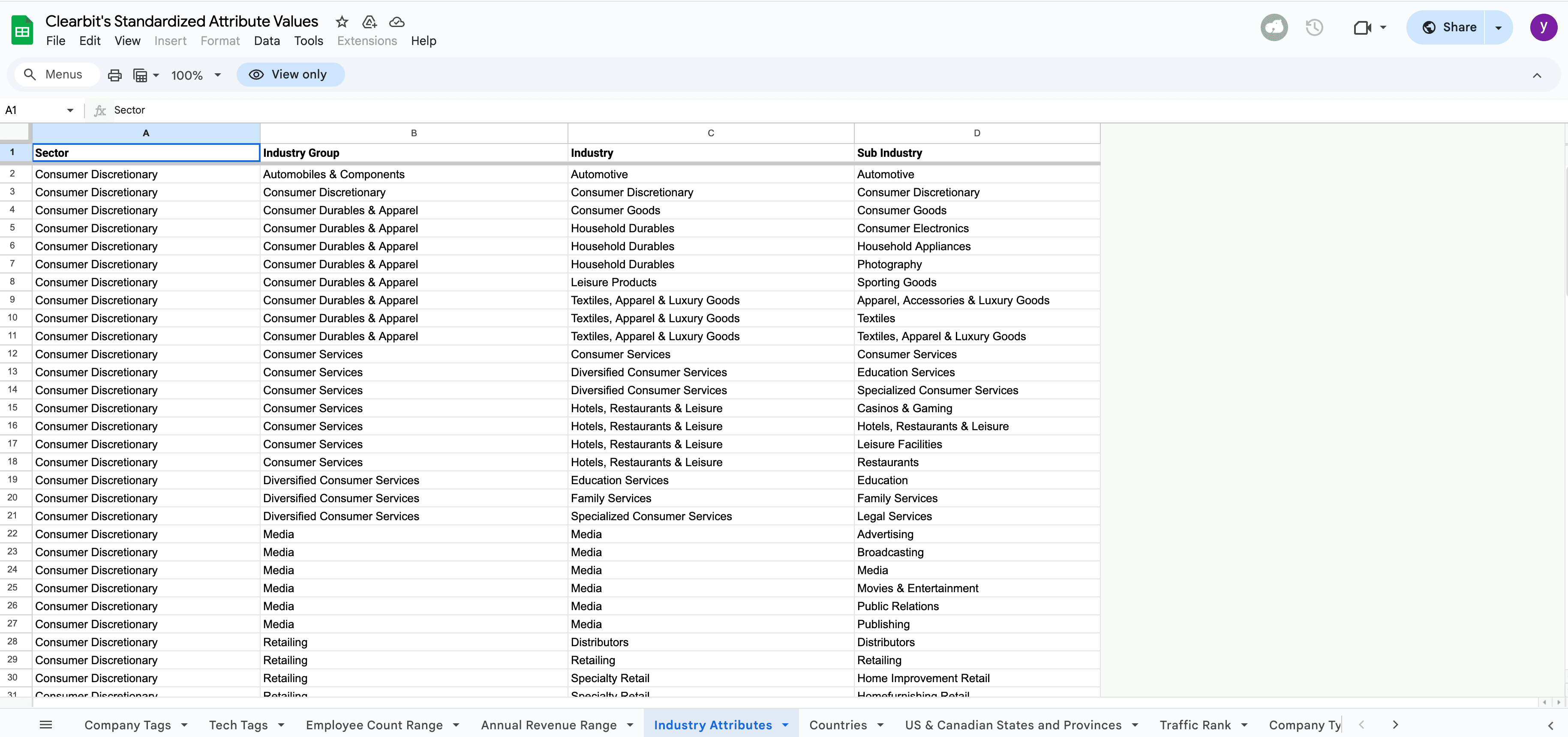The height and width of the screenshot is (737, 1568).
Task: Click the View only eye button
Action: [x=290, y=74]
